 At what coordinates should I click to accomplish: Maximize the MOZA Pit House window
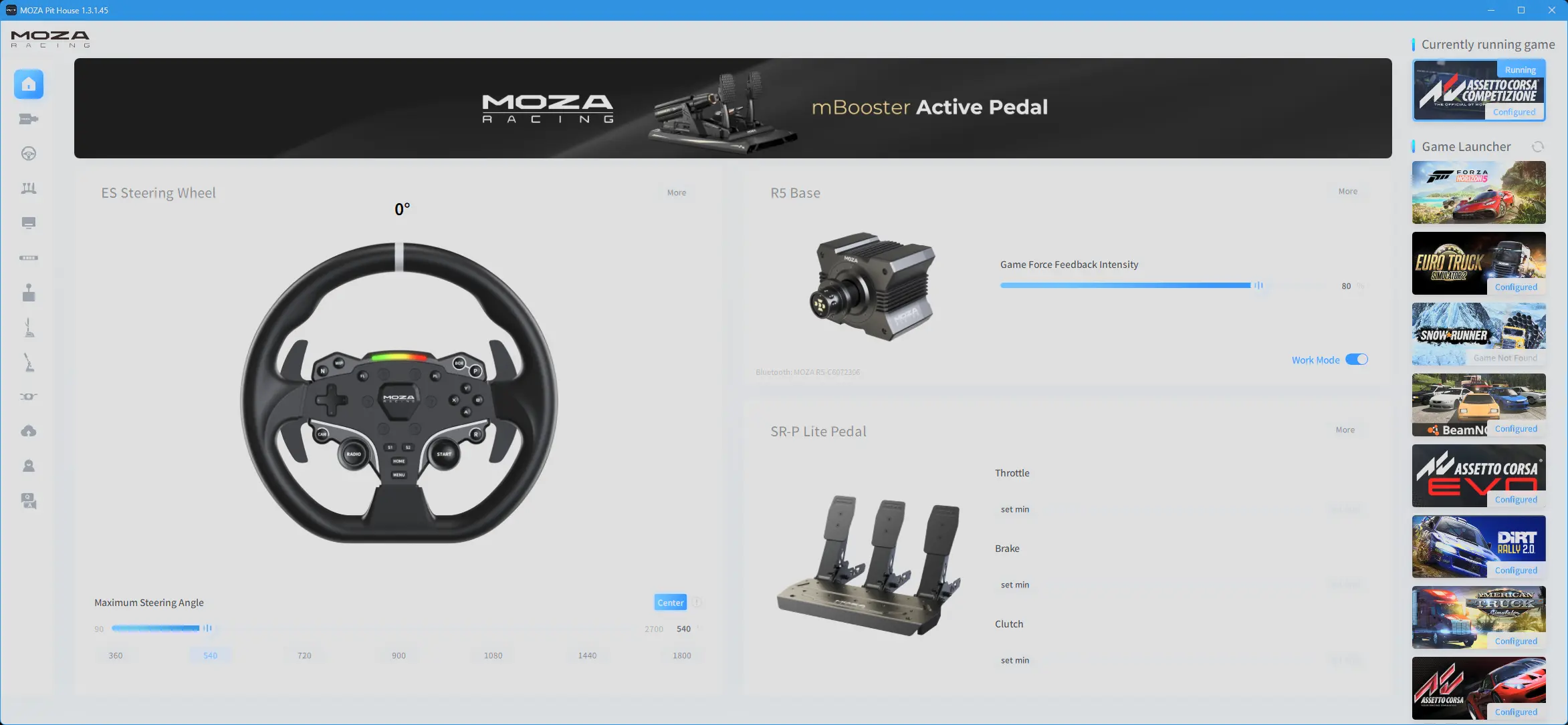(x=1521, y=10)
